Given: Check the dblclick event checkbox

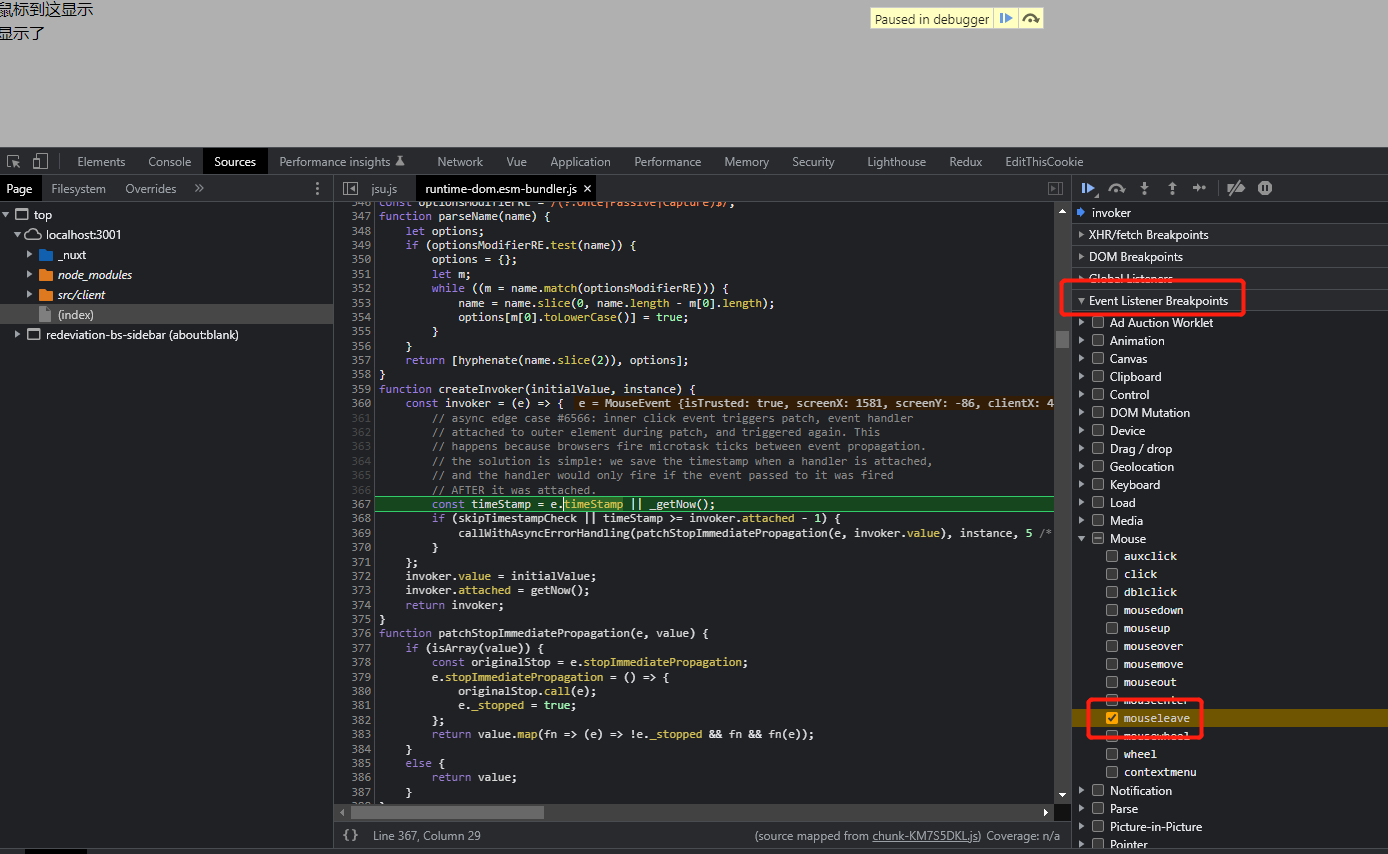Looking at the screenshot, I should click(x=1112, y=592).
